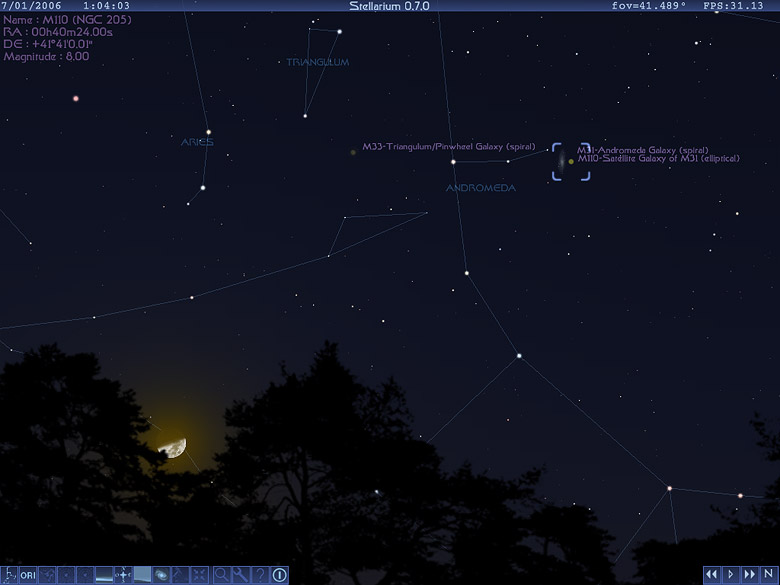Open the help question mark
The image size is (780, 585).
[259, 575]
